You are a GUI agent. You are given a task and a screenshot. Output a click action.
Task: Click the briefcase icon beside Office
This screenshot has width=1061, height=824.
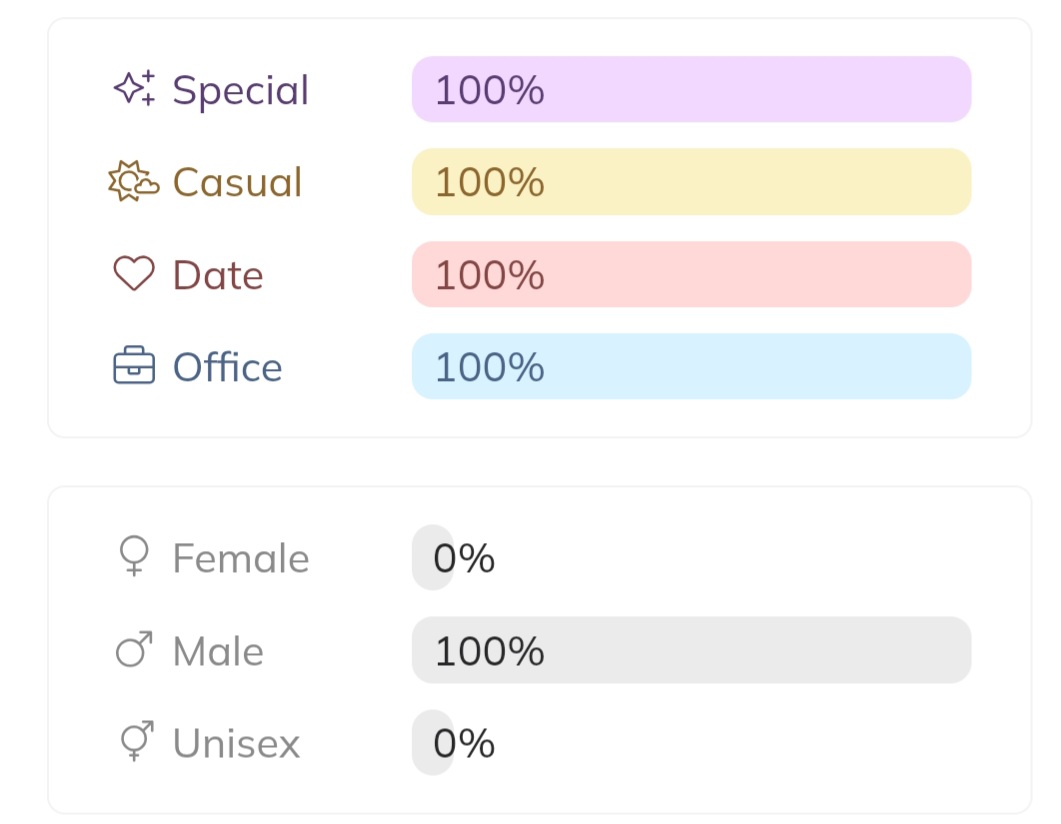pos(134,367)
